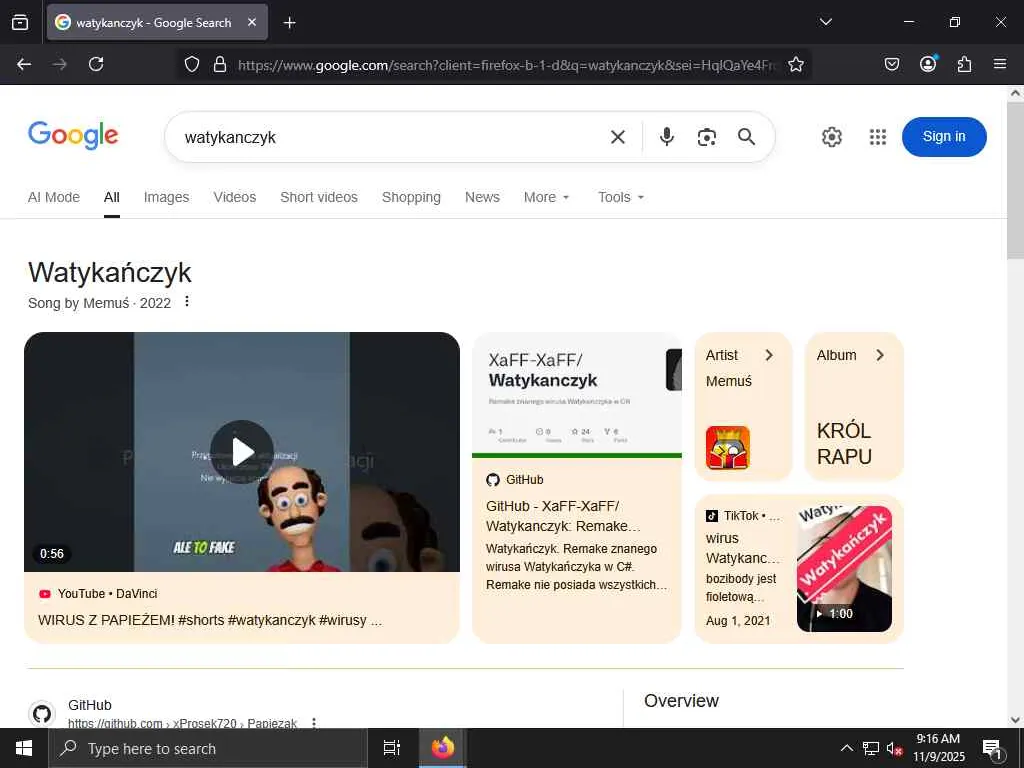Open the XaFF-XaFF/Watykanczyk GitHub preview image

click(577, 395)
